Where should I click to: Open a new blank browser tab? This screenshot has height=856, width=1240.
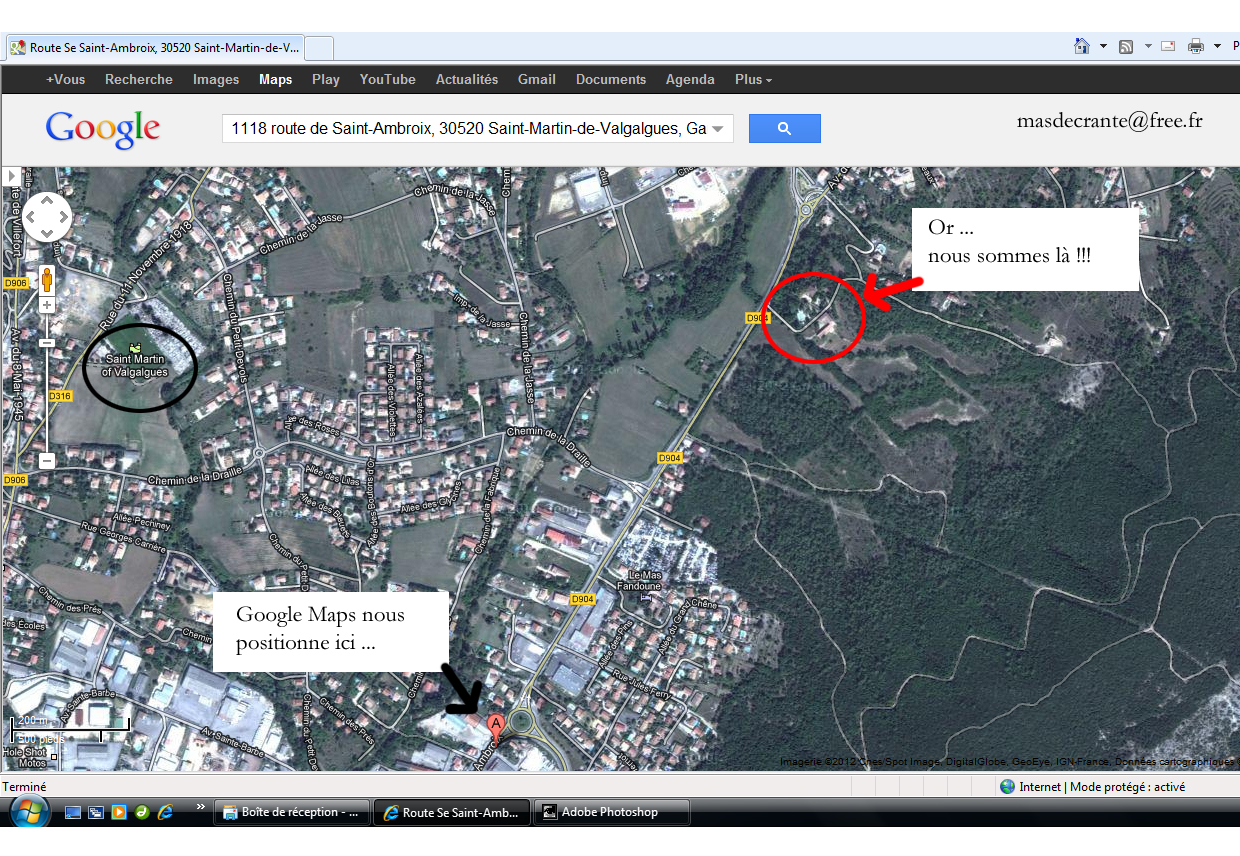pos(318,47)
